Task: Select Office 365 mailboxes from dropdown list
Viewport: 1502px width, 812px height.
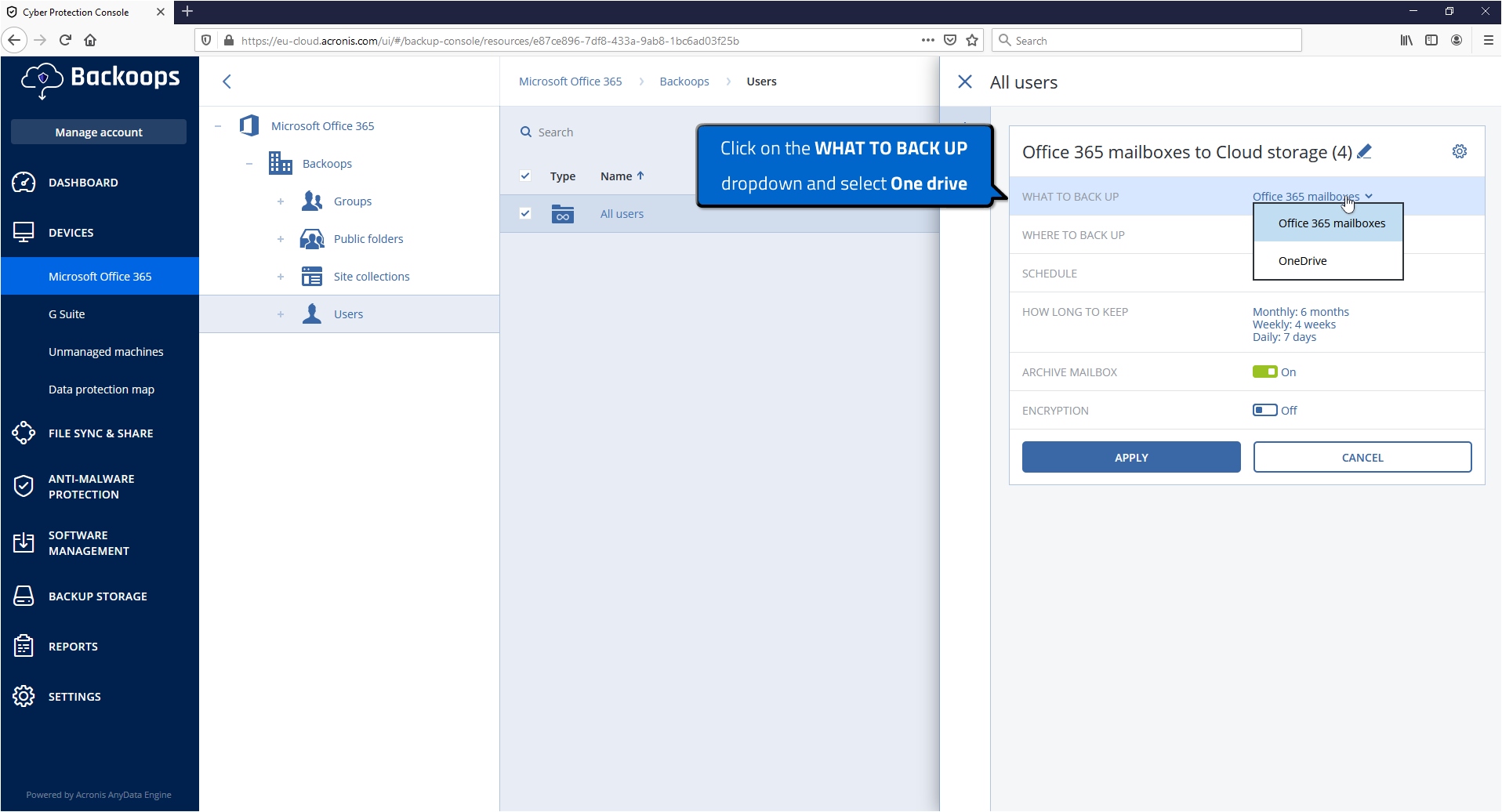Action: 1328,223
